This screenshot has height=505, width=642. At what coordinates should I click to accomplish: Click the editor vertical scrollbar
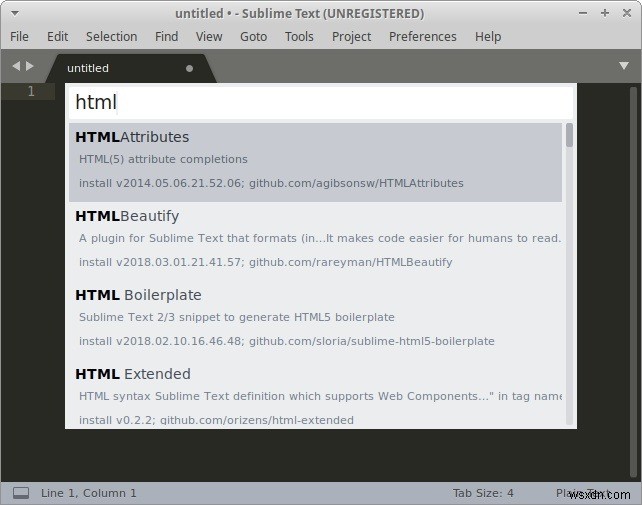[633, 282]
